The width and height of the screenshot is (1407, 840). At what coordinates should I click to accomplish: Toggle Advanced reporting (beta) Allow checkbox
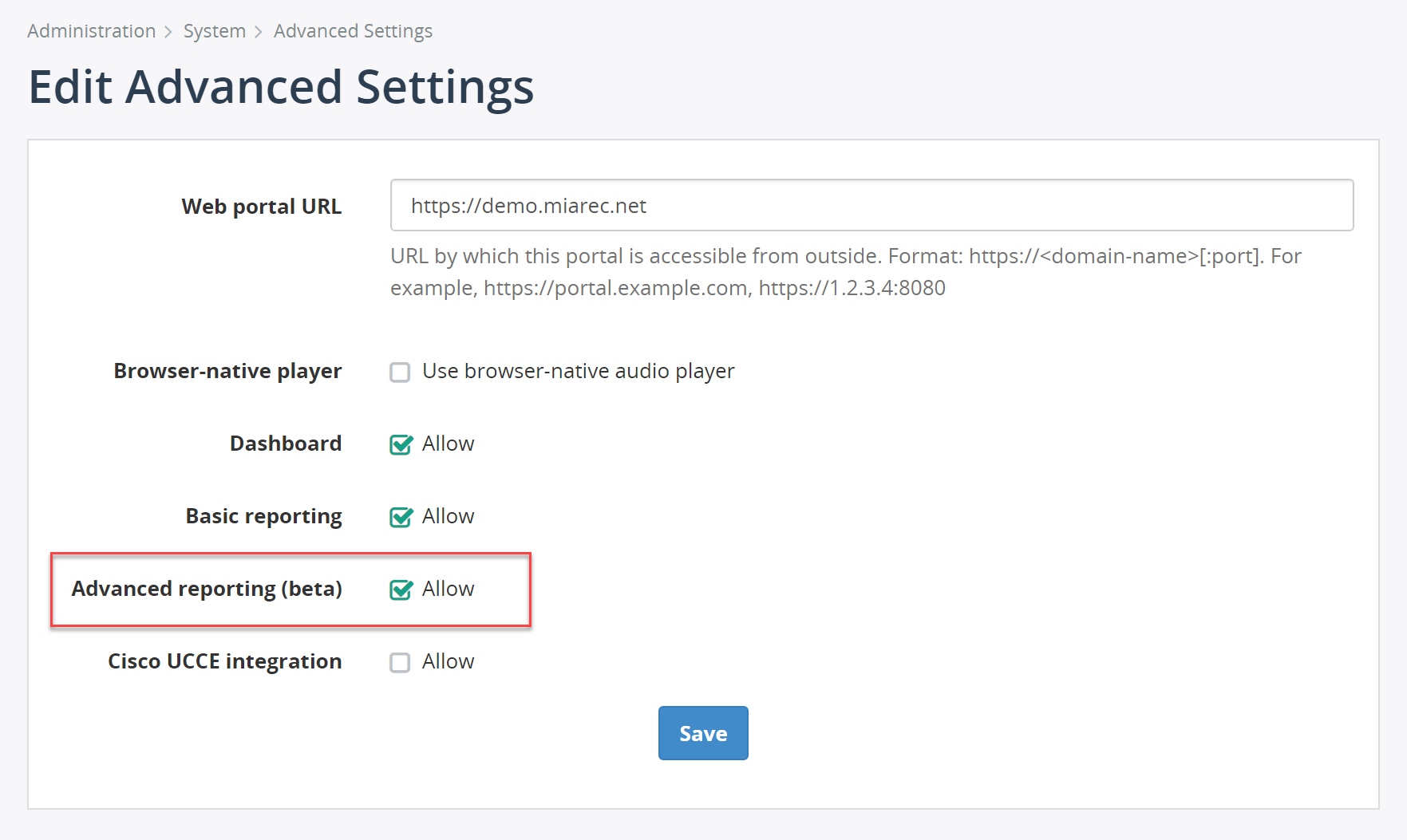click(401, 590)
